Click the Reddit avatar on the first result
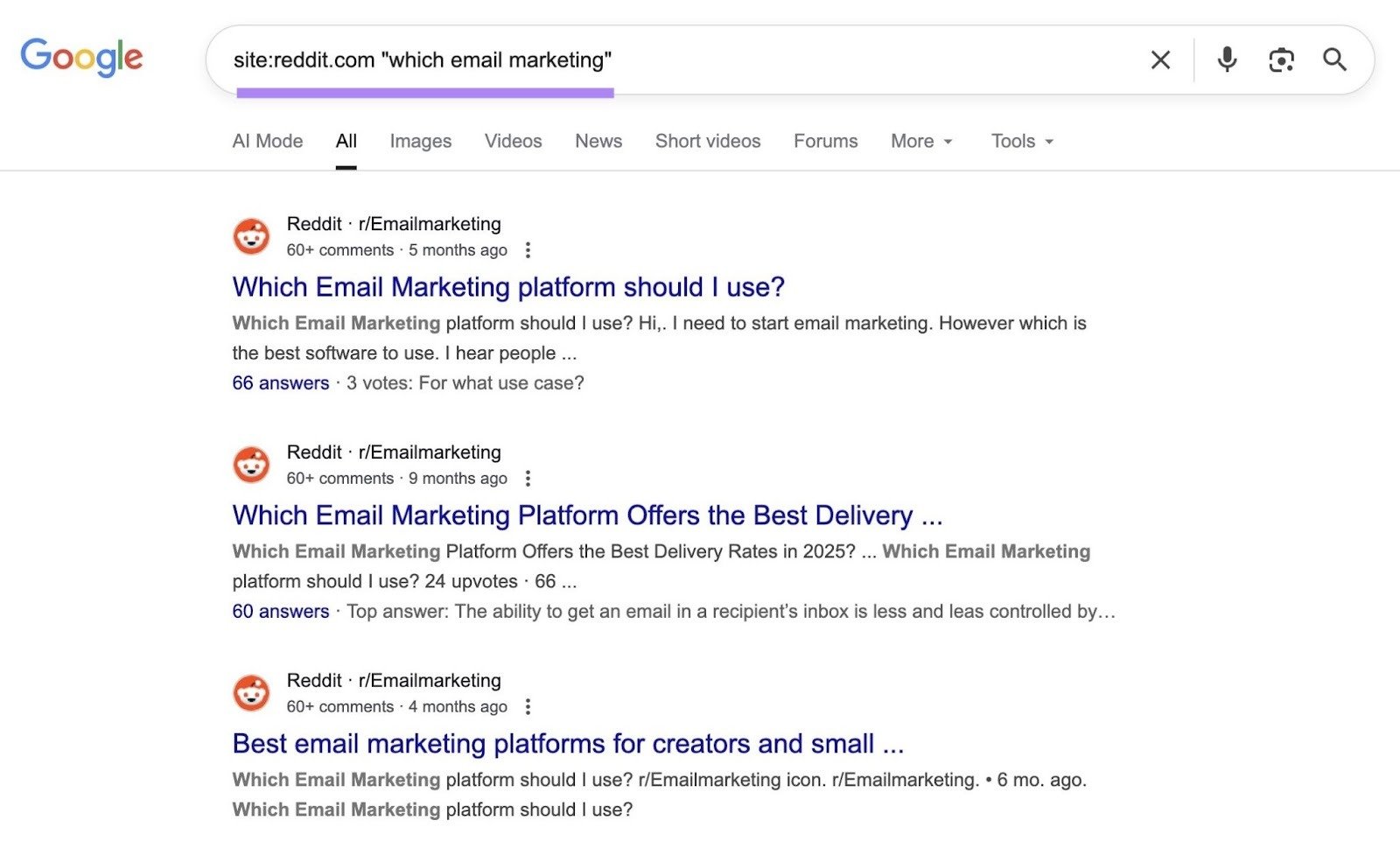Viewport: 1400px width, 855px height. pyautogui.click(x=251, y=236)
